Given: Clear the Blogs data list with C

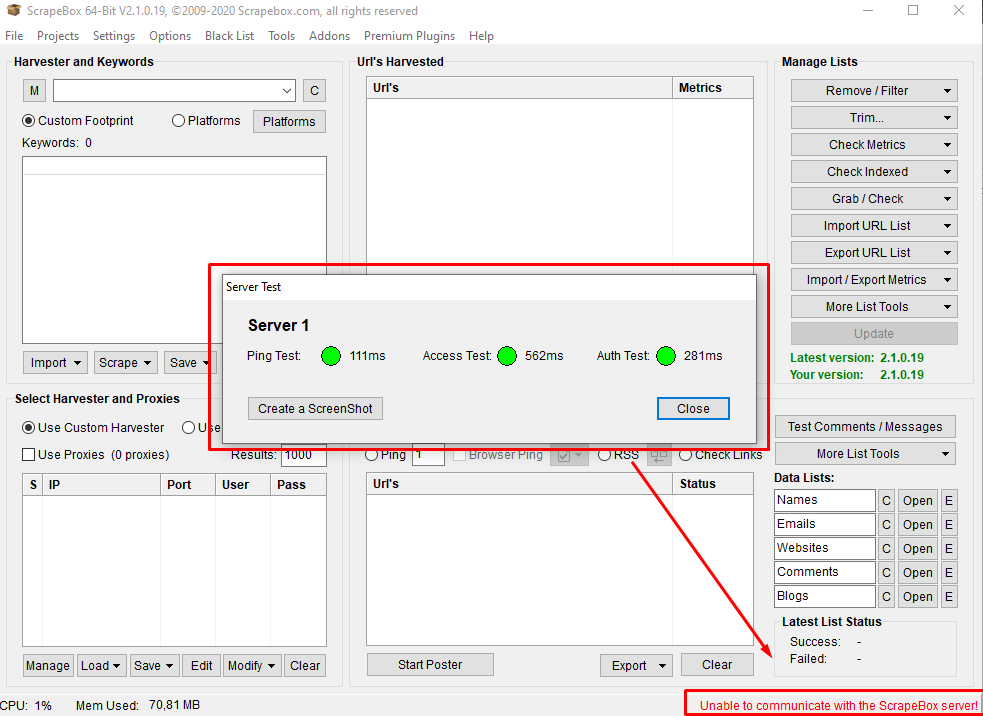Looking at the screenshot, I should point(886,596).
